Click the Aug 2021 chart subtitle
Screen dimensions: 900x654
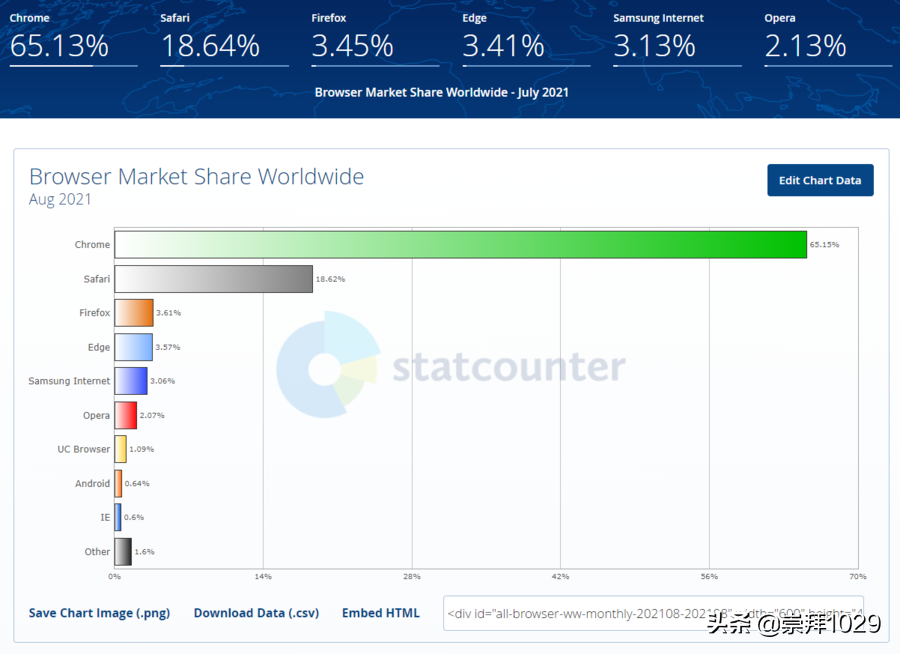click(60, 199)
